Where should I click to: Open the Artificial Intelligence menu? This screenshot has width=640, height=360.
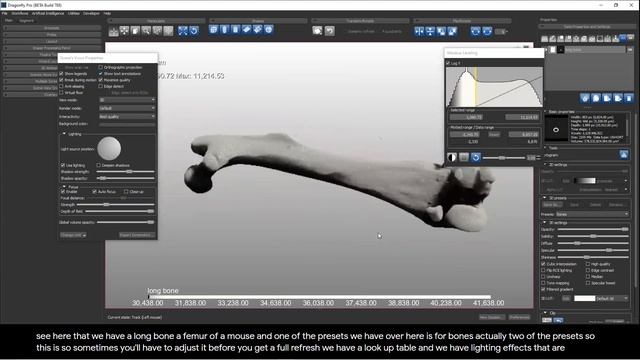pyautogui.click(x=48, y=13)
